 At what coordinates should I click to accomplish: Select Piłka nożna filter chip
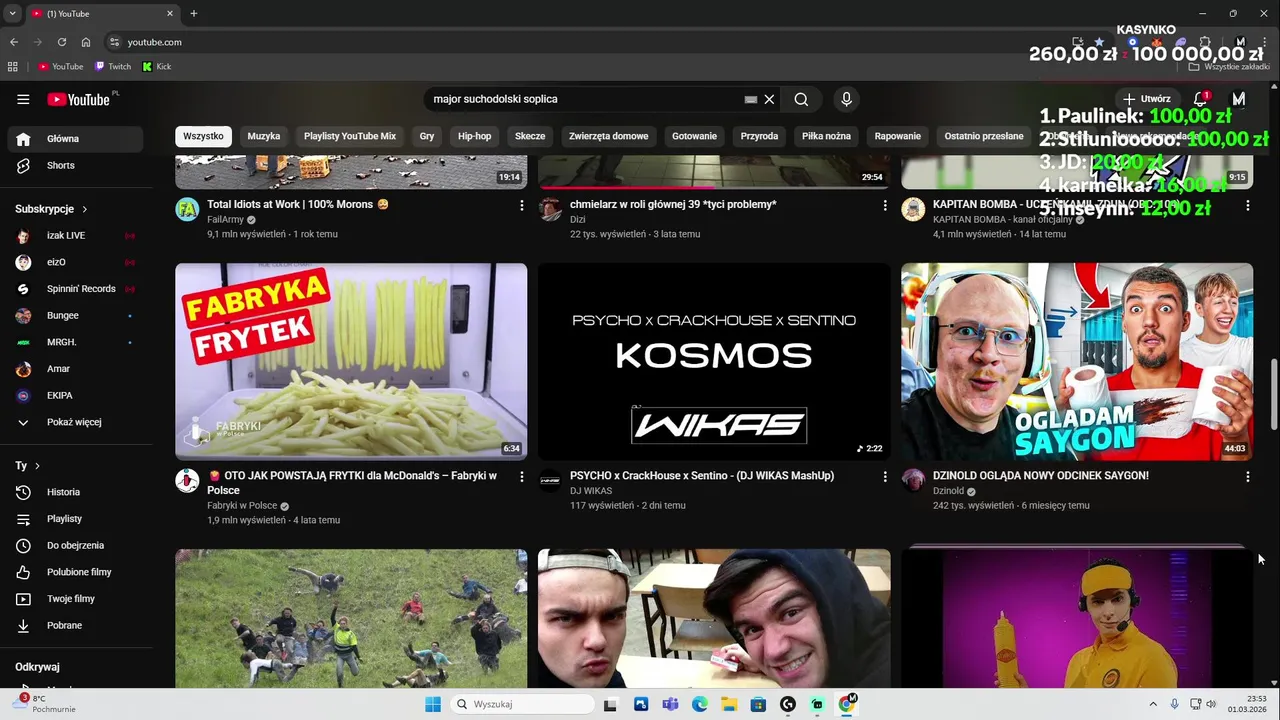tap(826, 136)
